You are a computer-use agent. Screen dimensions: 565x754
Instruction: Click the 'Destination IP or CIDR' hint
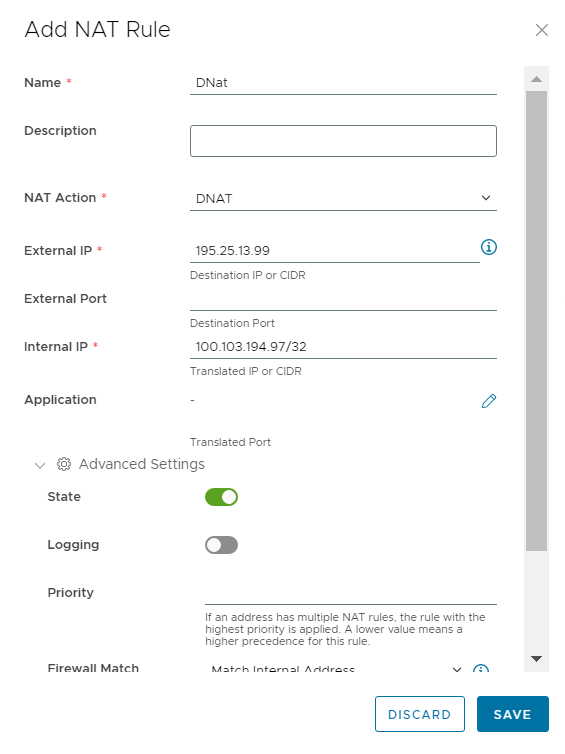pos(248,275)
